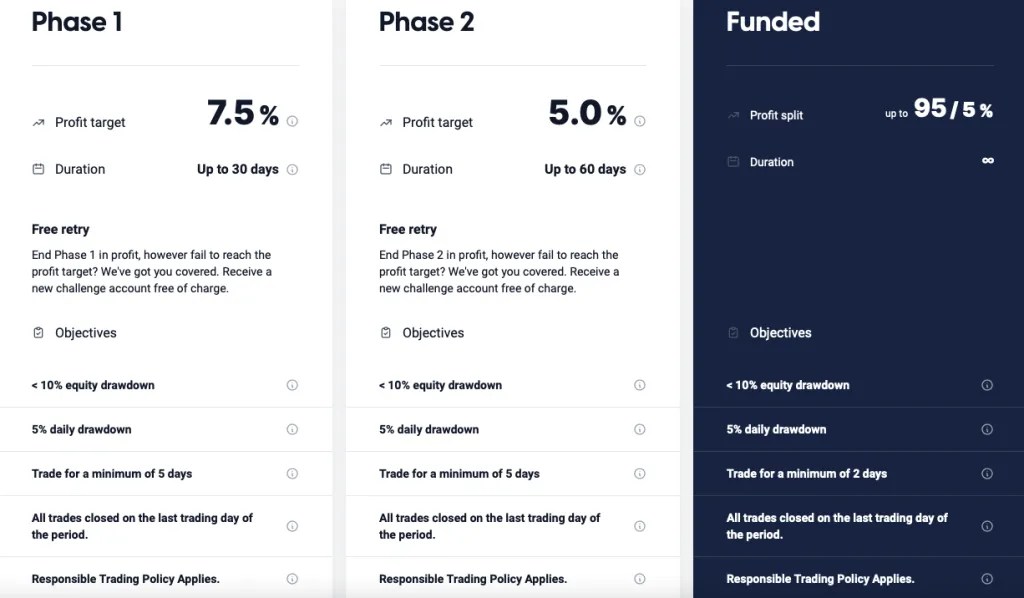Click Responsible Trading Policy info icon in Phase 2
The height and width of the screenshot is (598, 1024).
pos(641,578)
